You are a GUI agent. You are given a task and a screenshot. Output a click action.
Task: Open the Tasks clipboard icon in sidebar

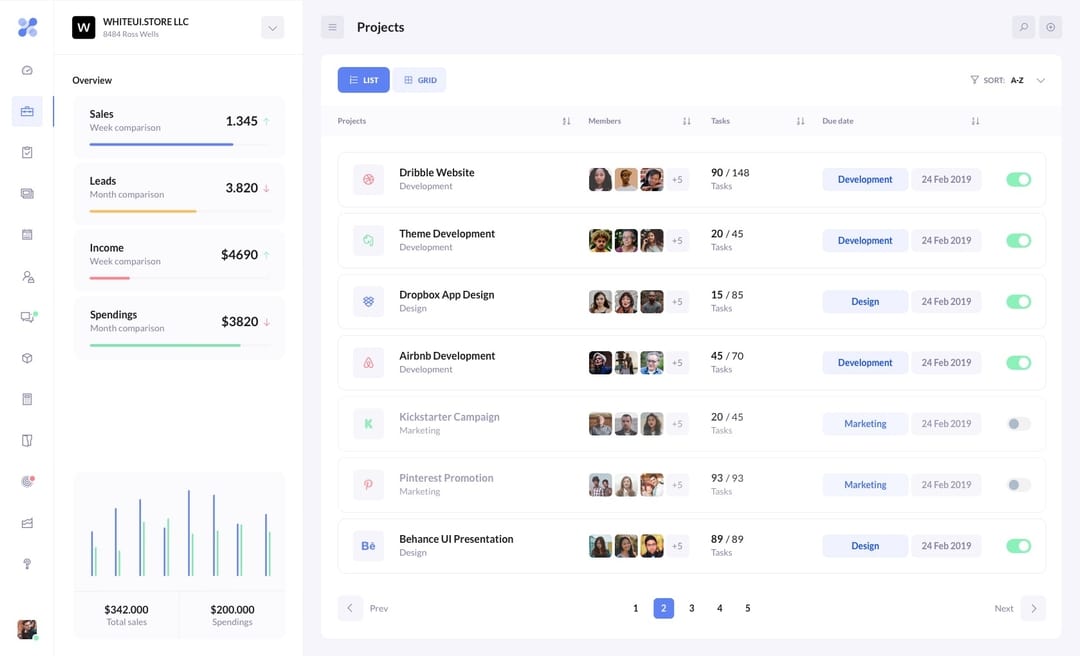(27, 152)
